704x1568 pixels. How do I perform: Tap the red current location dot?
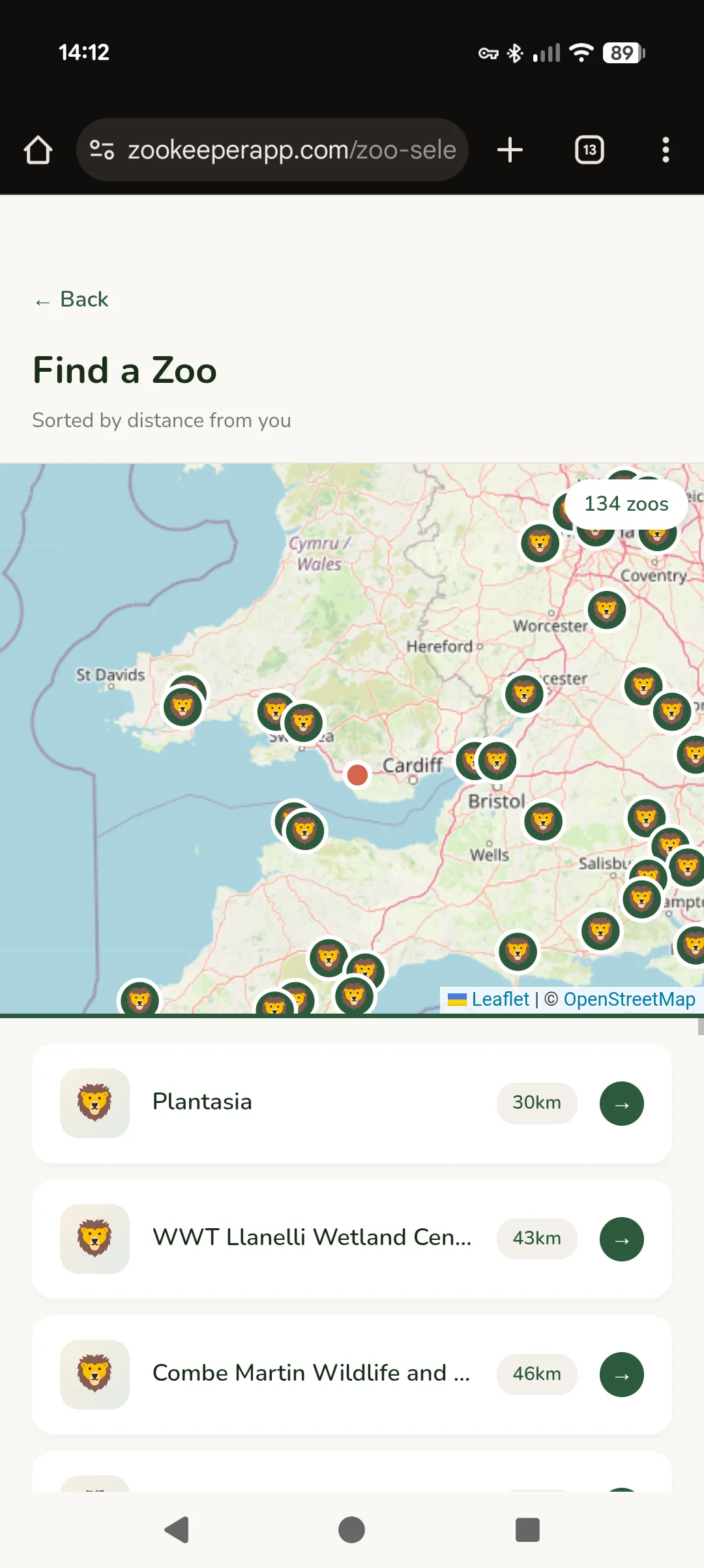pos(357,775)
